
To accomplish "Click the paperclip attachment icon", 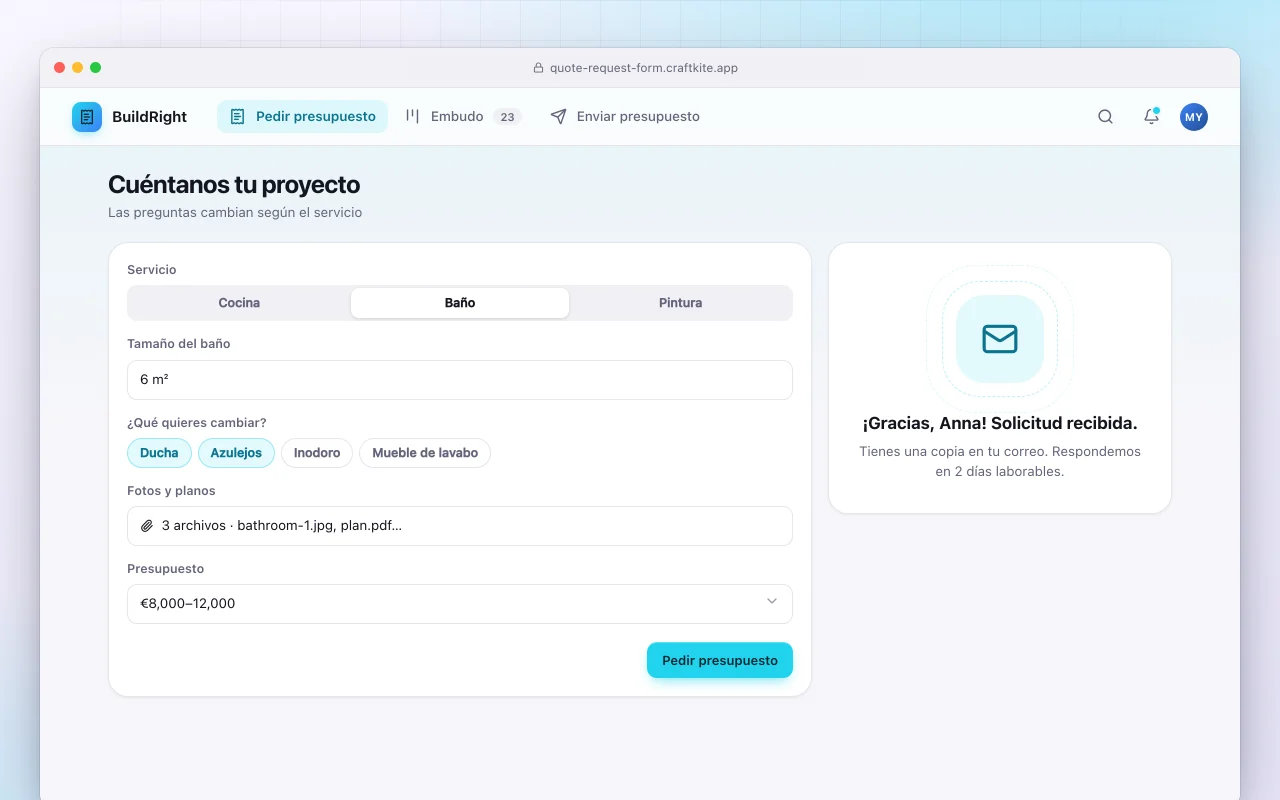I will (147, 526).
